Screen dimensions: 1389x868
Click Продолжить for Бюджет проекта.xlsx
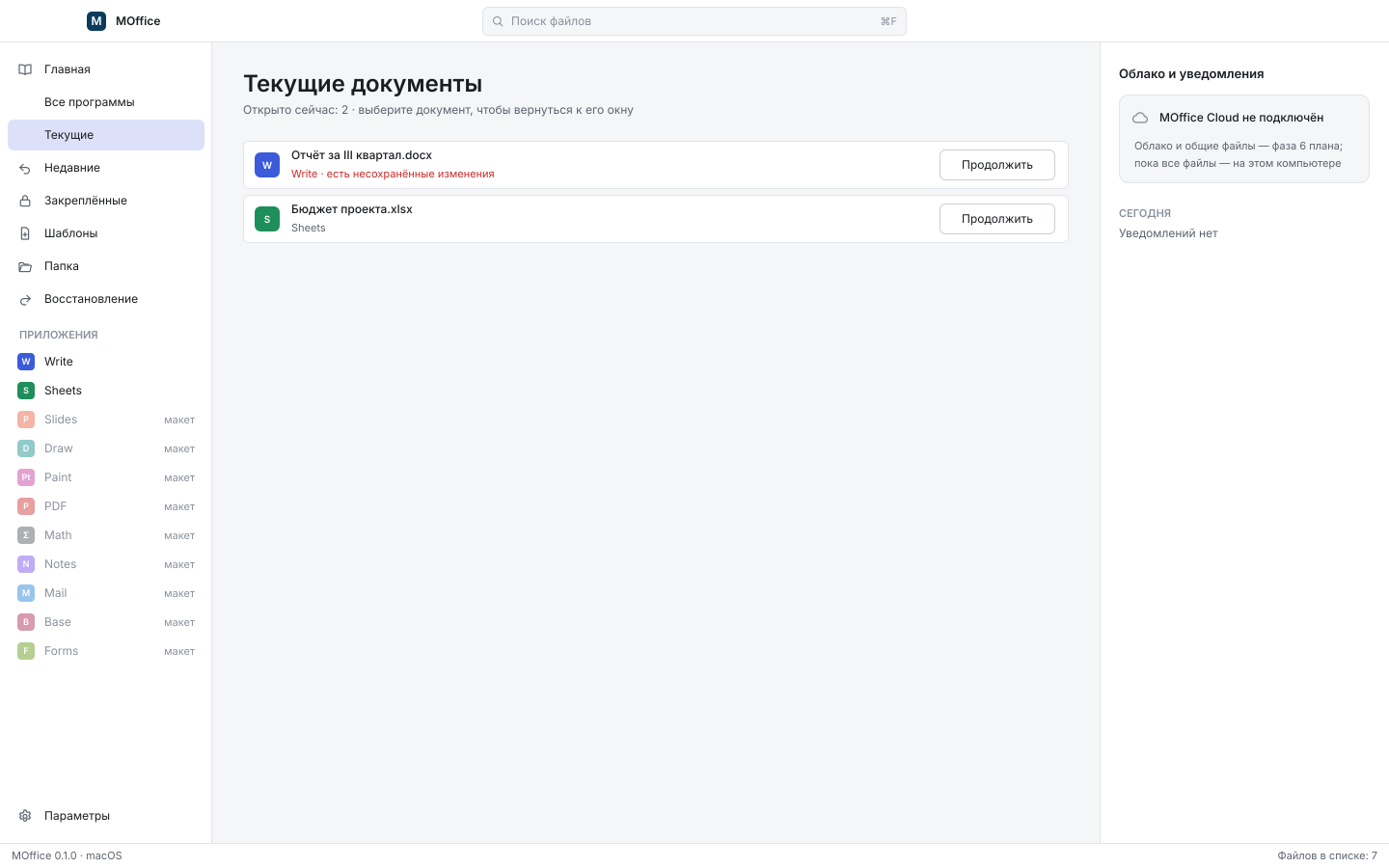coord(997,219)
